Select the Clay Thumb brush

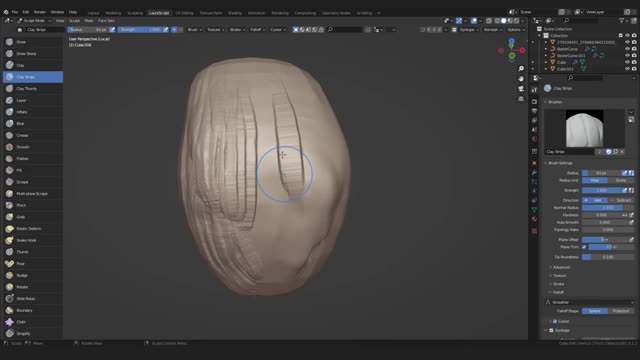point(33,89)
